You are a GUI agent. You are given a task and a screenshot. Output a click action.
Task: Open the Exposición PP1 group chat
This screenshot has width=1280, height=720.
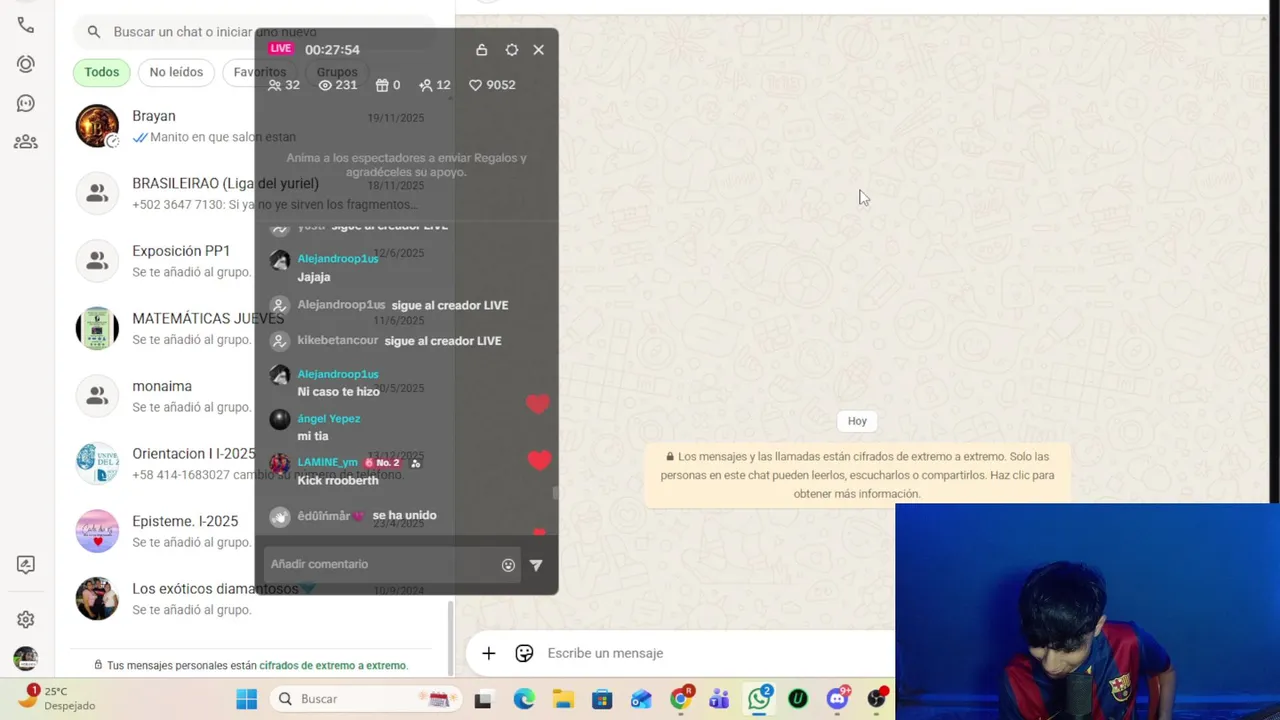pos(255,261)
